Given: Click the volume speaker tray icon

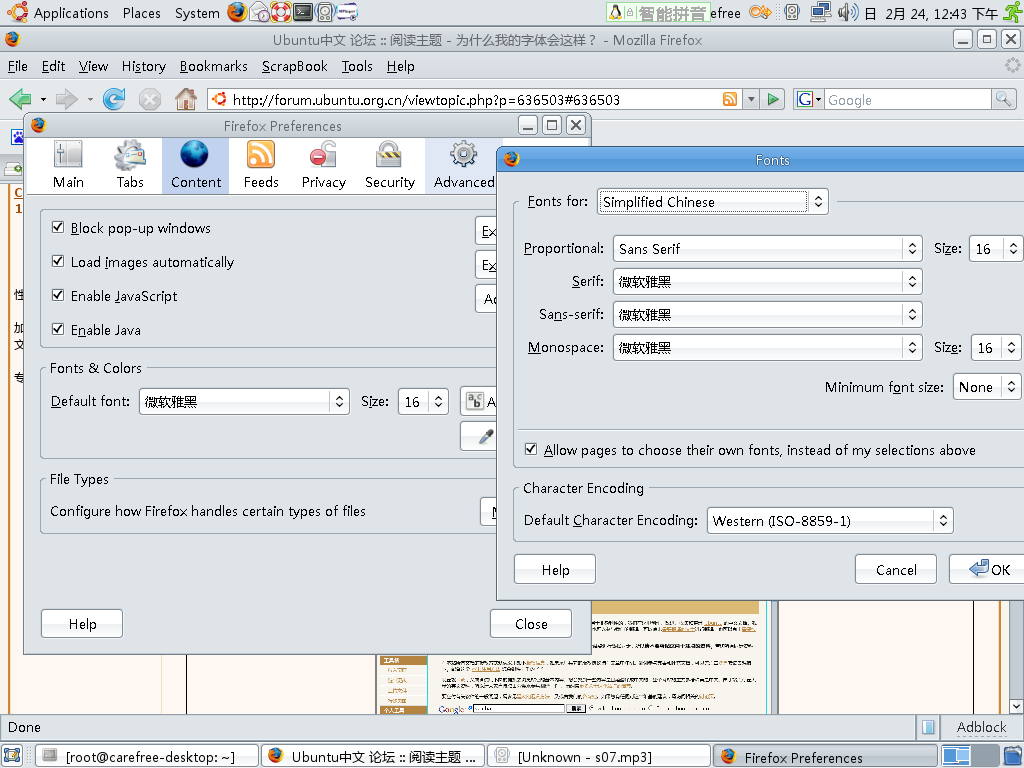Looking at the screenshot, I should coord(848,12).
